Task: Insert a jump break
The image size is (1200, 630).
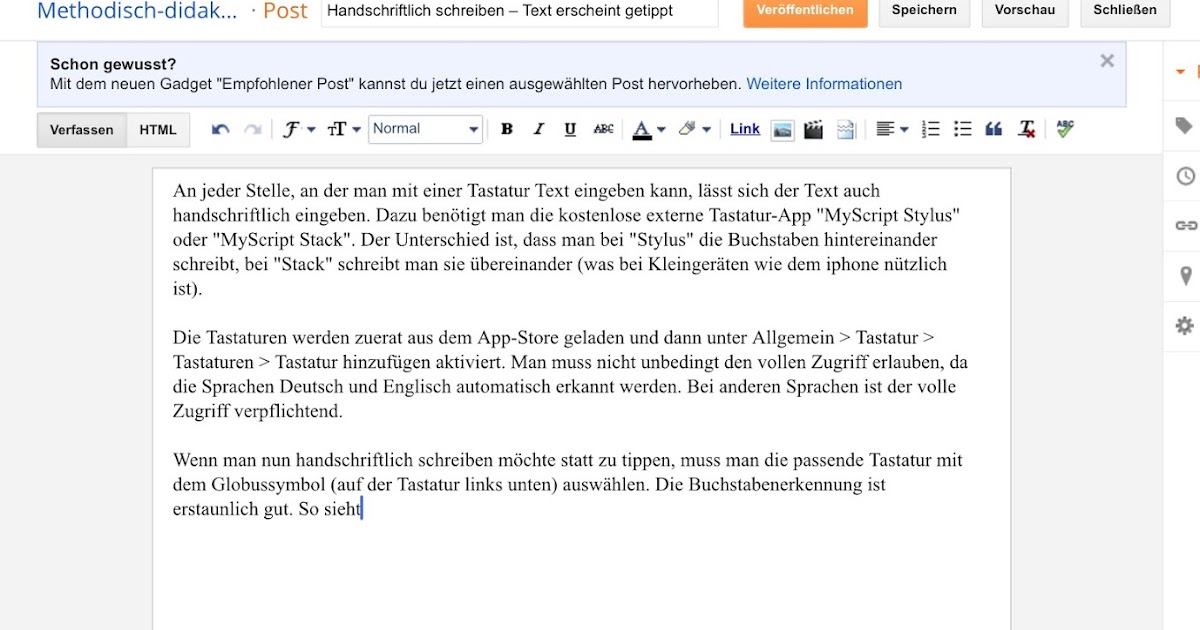Action: tap(846, 129)
